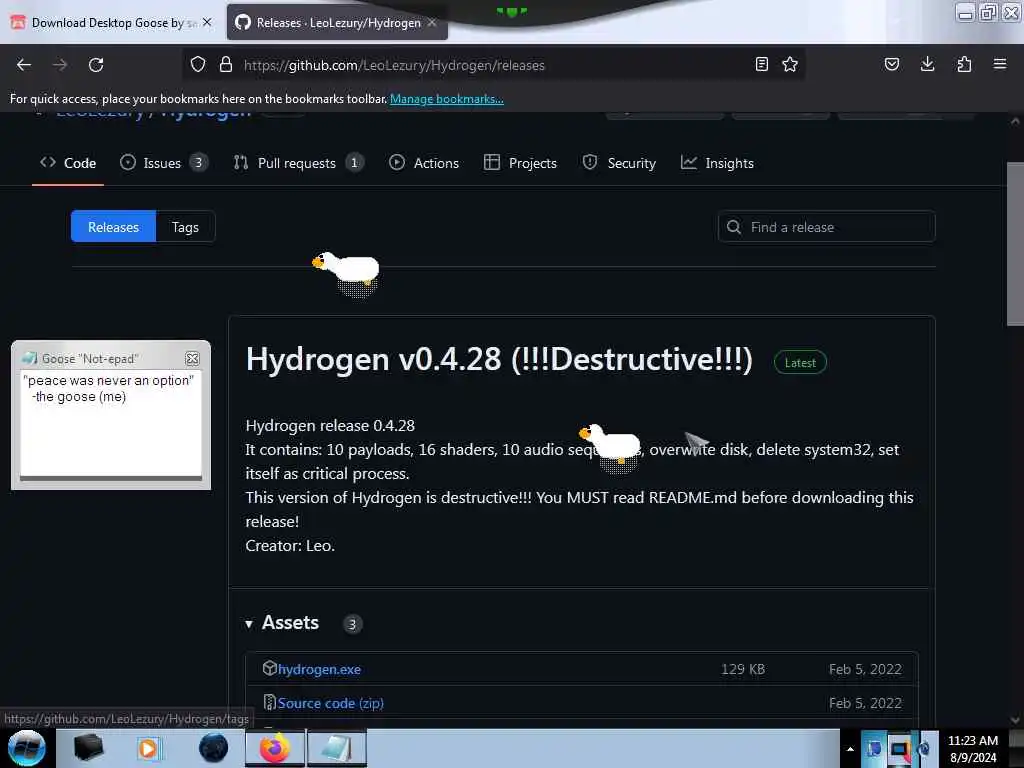Image resolution: width=1024 pixels, height=768 pixels.
Task: Open the Windows Start orb
Action: [x=27, y=748]
